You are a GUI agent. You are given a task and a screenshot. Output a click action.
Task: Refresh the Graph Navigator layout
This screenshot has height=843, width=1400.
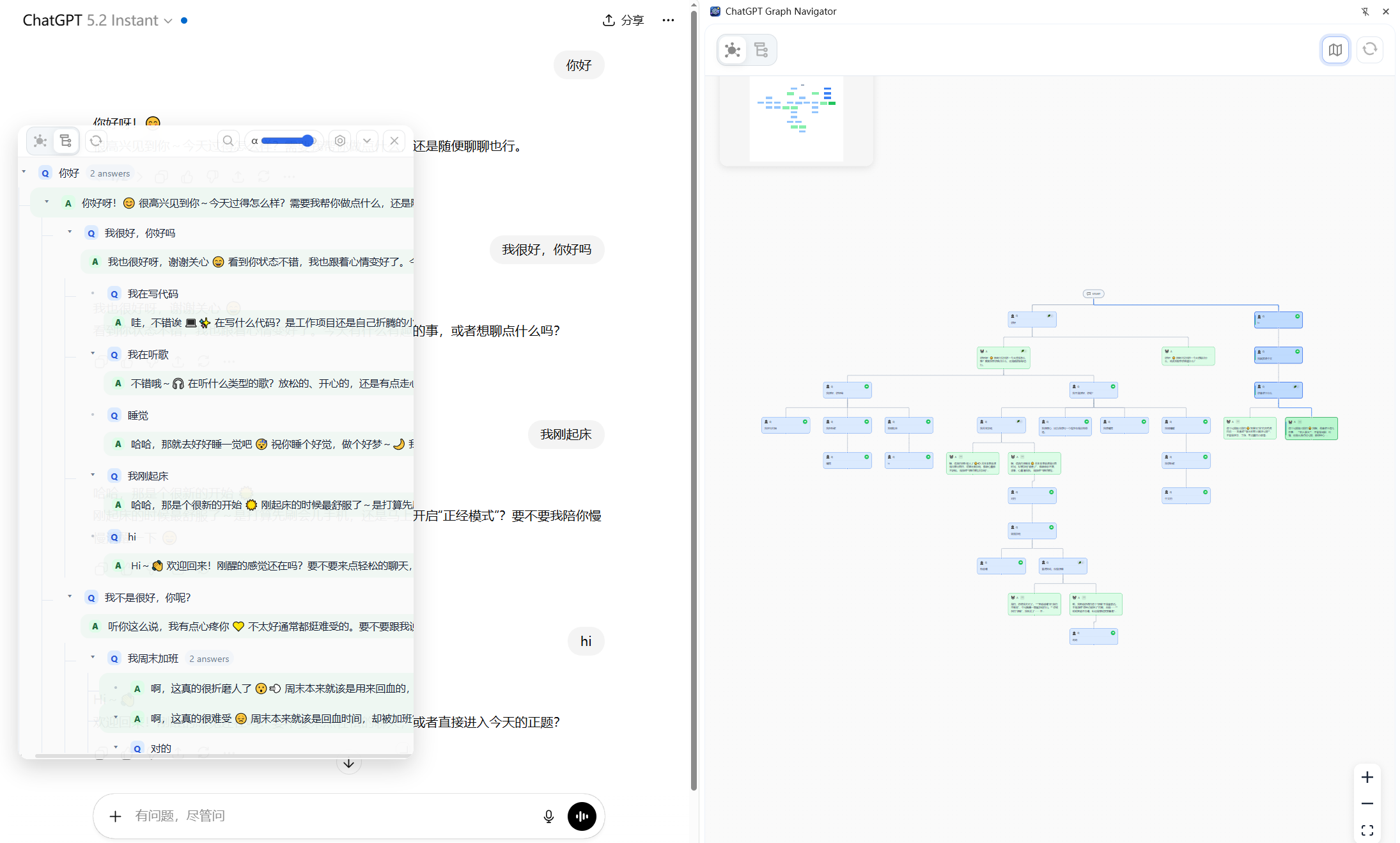point(1370,50)
